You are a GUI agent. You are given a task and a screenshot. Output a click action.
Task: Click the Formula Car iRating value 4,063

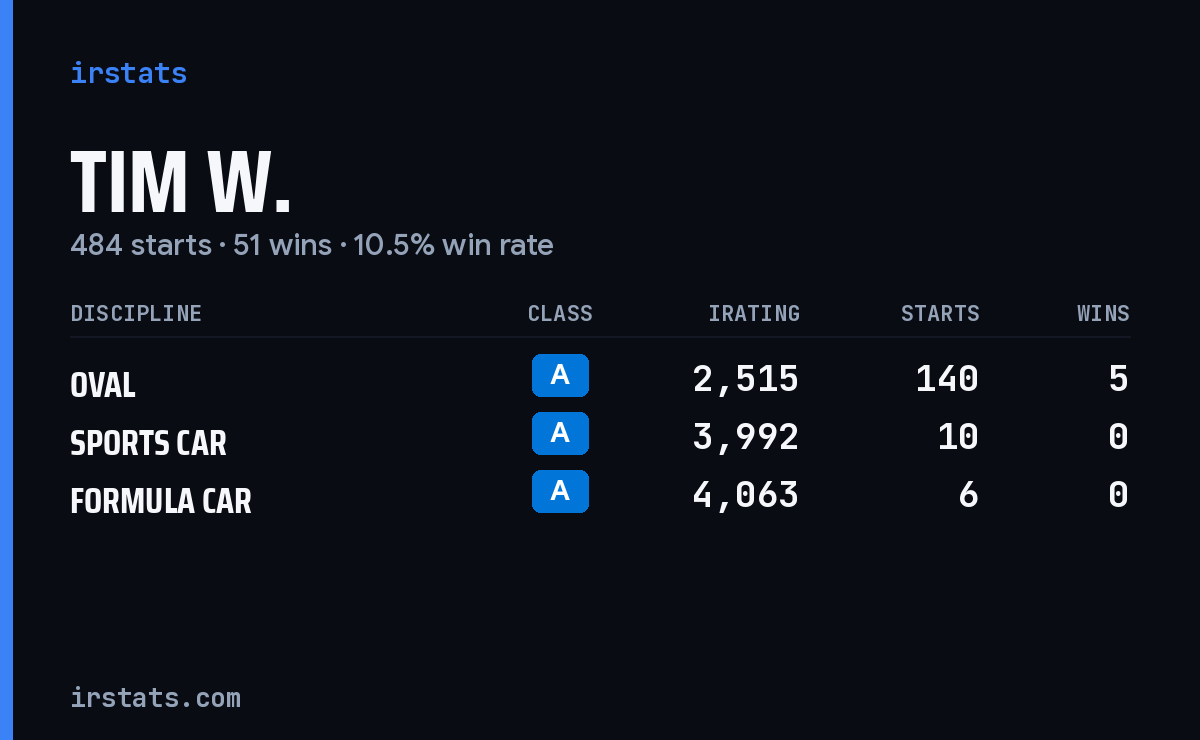click(x=746, y=495)
